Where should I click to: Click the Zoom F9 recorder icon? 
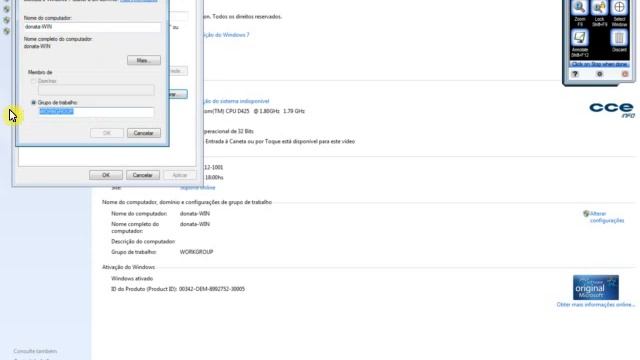pyautogui.click(x=580, y=7)
